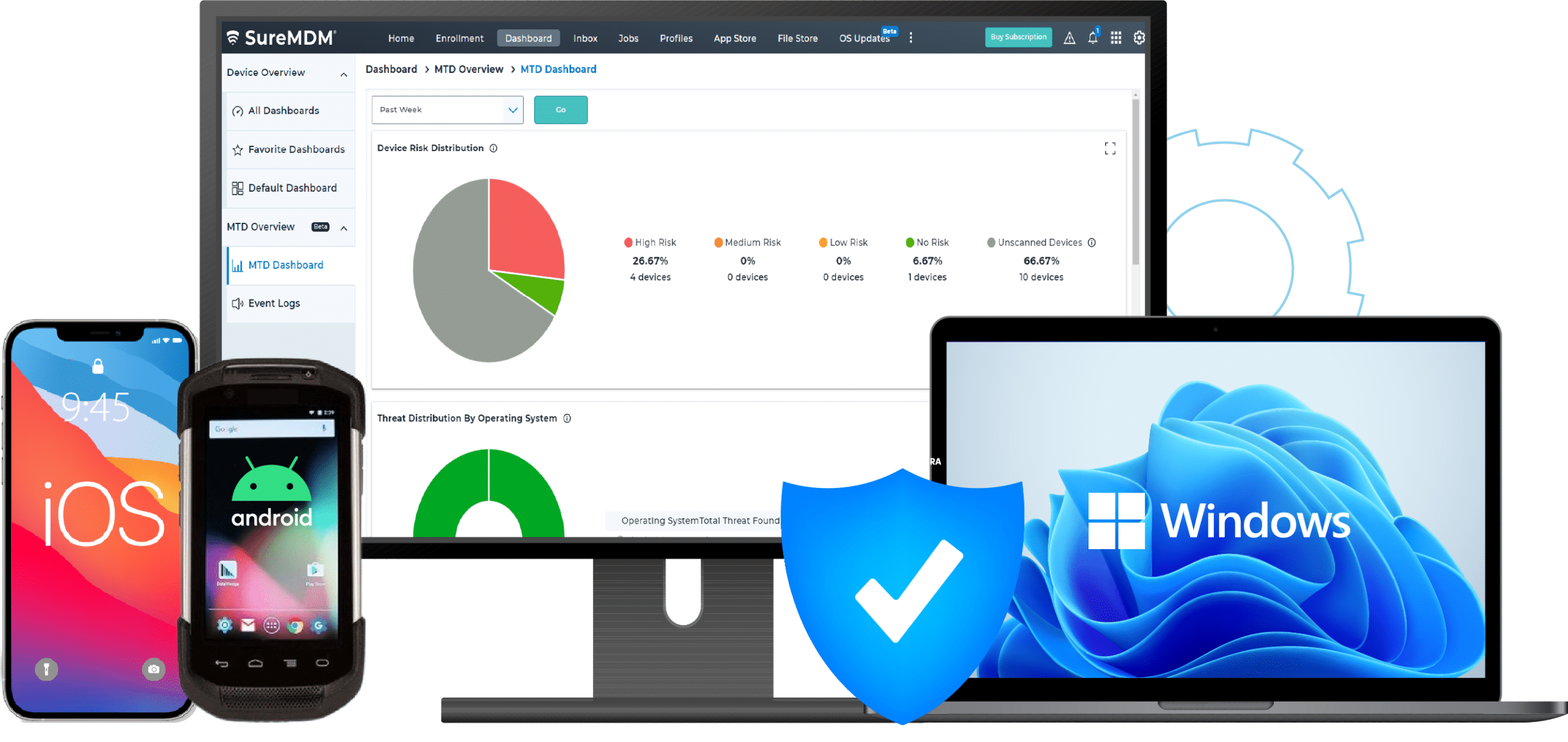The height and width of the screenshot is (742, 1568).
Task: Click the Favorite Dashboards star icon
Action: (x=238, y=149)
